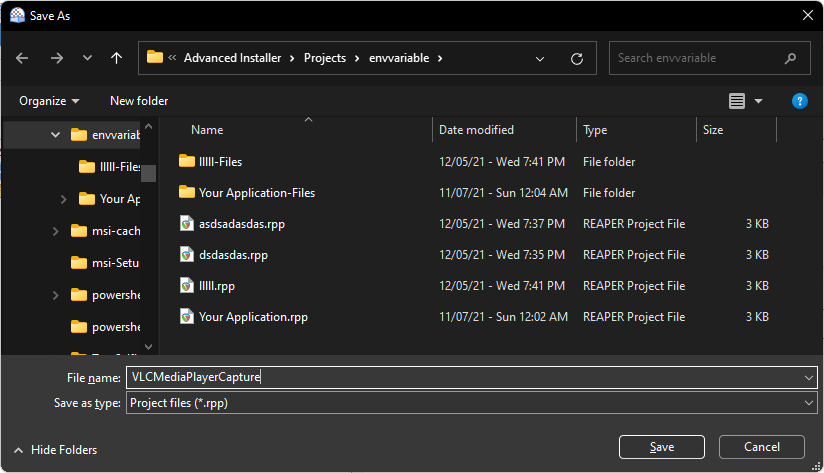Select Your Application.rpp file
Screen dimensions: 824x473
[253, 317]
